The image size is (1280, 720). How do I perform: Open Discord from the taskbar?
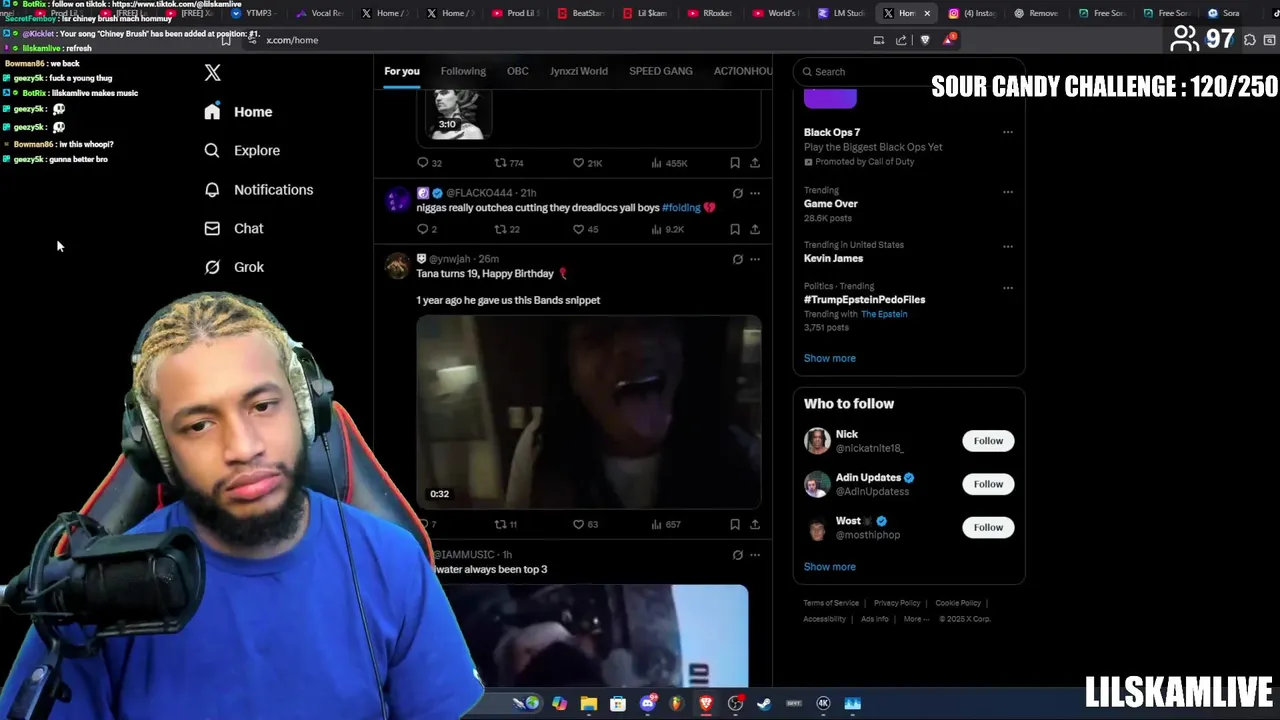point(647,704)
